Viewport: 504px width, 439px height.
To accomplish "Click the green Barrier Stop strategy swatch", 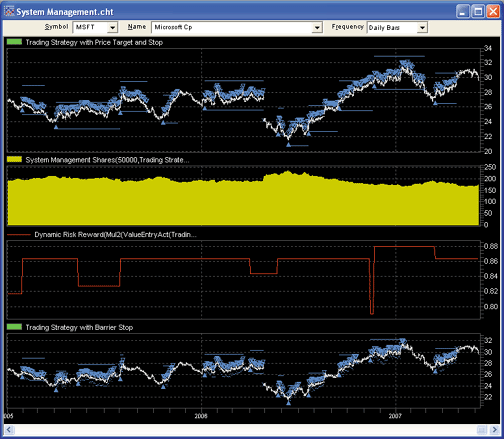I will [x=14, y=327].
